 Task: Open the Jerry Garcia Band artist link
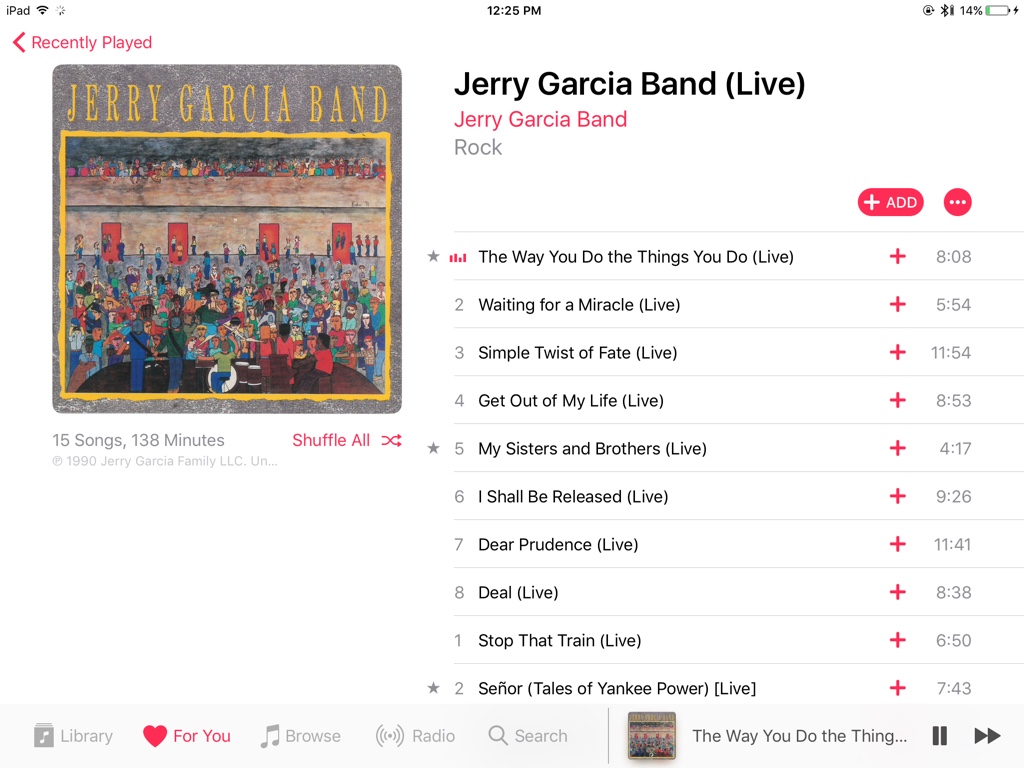(540, 119)
